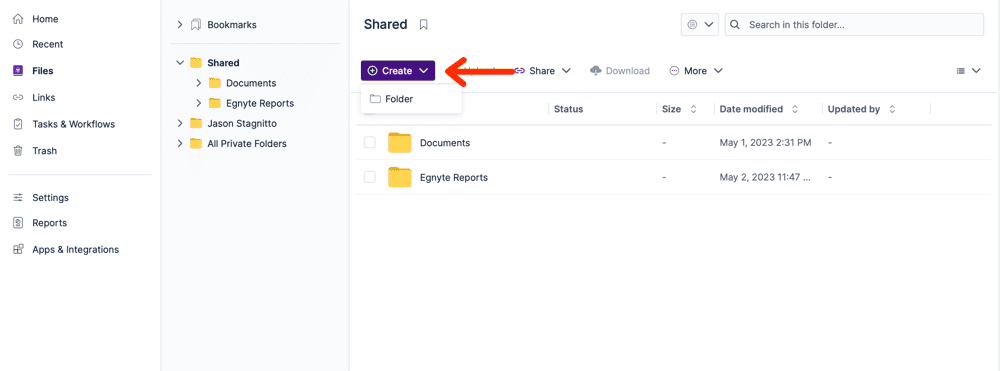
Task: Open the Recent clock icon
Action: pyautogui.click(x=18, y=44)
